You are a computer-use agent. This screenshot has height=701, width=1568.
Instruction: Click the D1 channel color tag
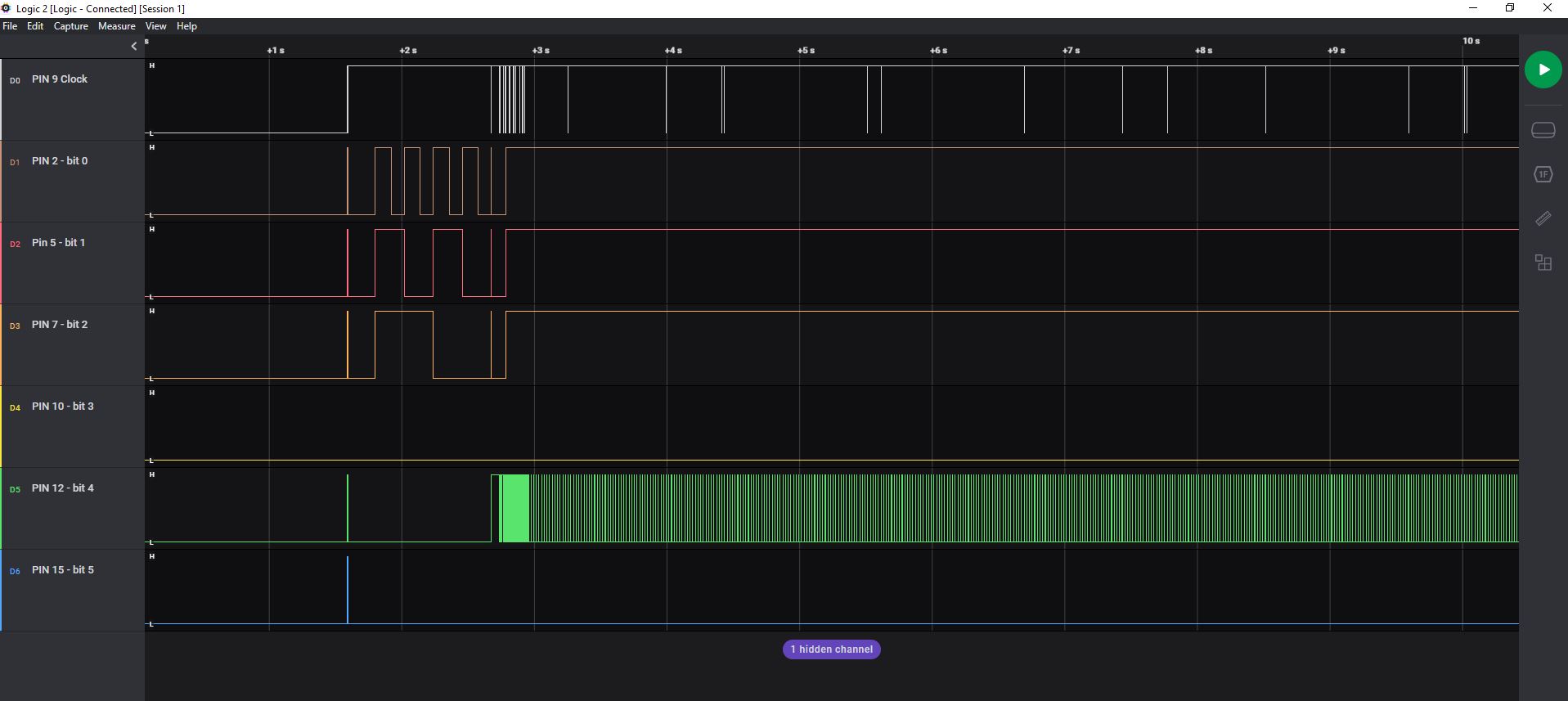[x=15, y=163]
